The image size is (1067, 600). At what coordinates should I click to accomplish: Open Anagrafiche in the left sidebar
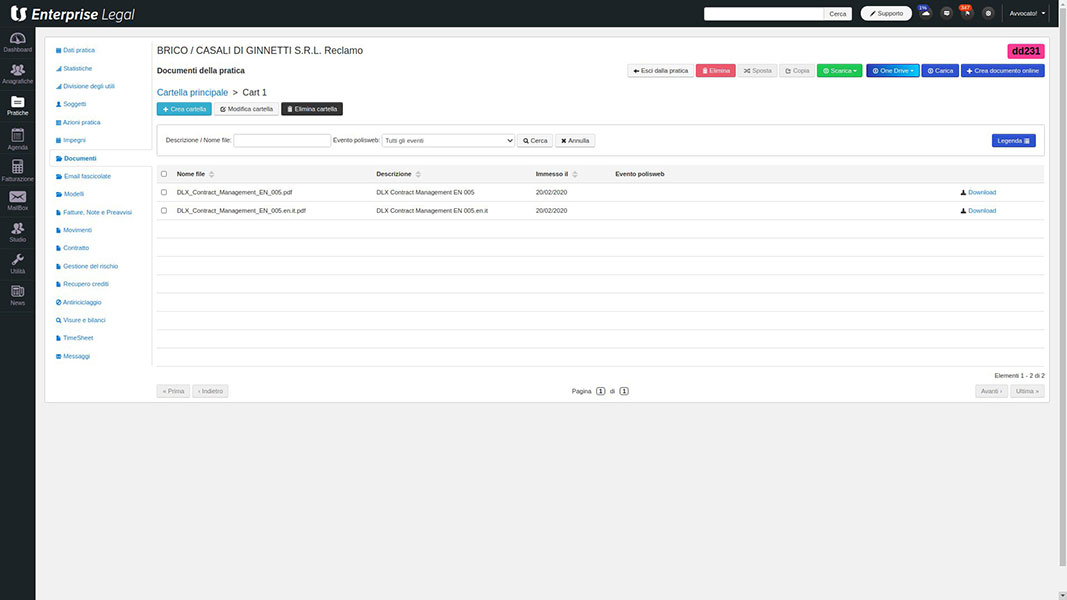coord(18,74)
